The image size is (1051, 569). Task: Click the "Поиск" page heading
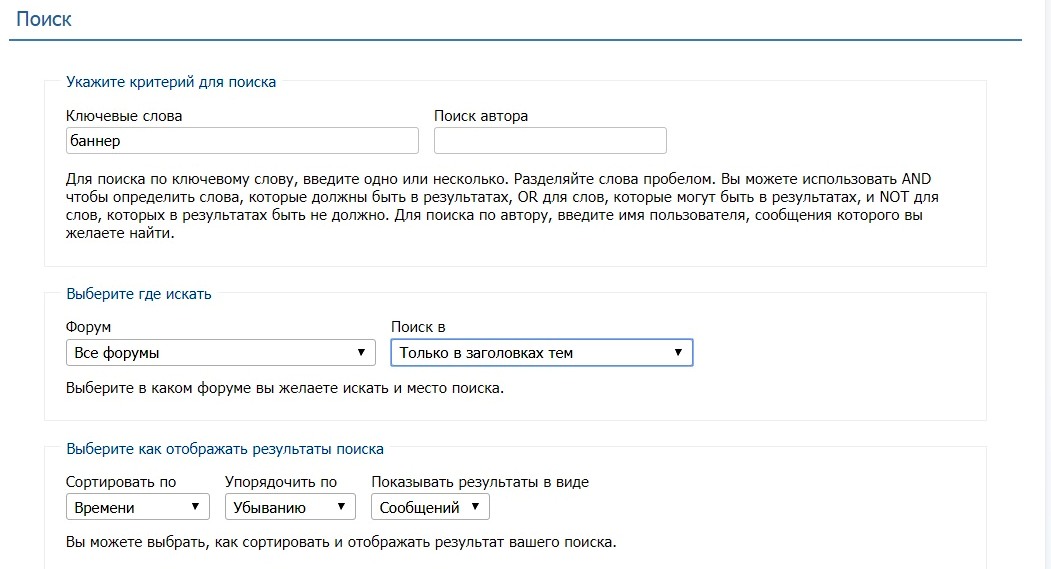point(44,19)
